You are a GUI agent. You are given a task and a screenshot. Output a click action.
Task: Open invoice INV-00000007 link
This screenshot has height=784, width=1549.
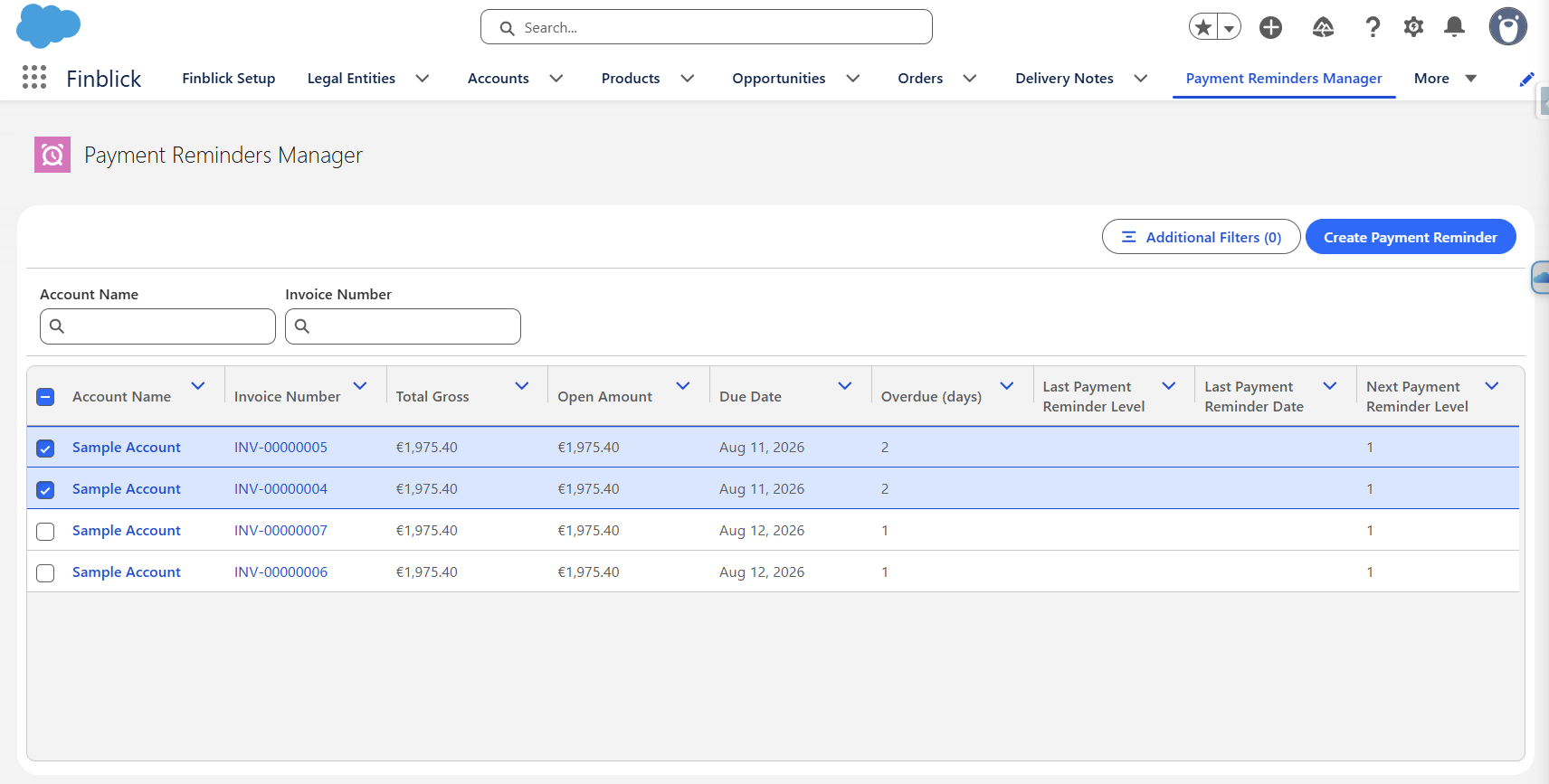point(280,531)
